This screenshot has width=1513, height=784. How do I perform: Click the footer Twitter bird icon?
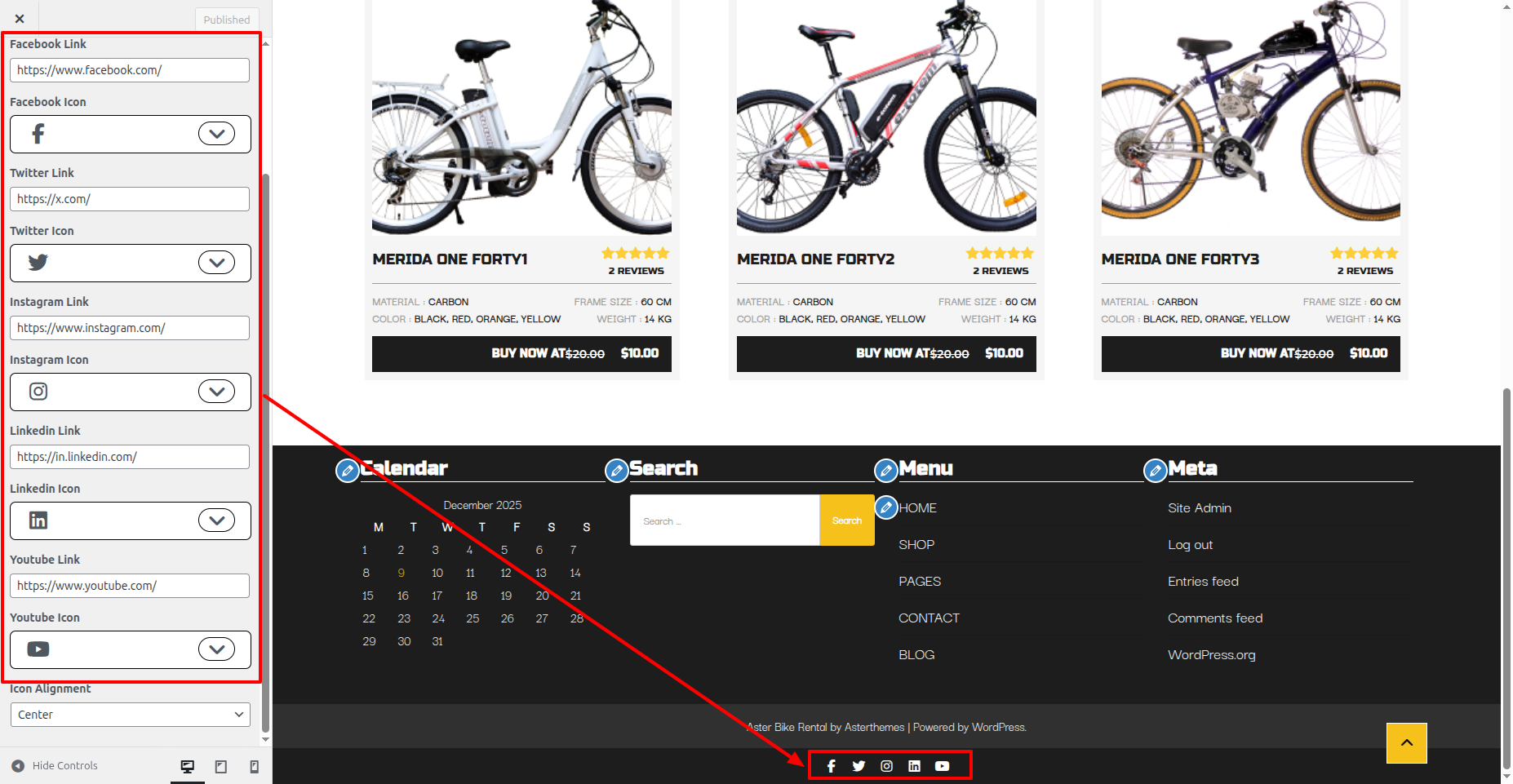click(x=859, y=766)
